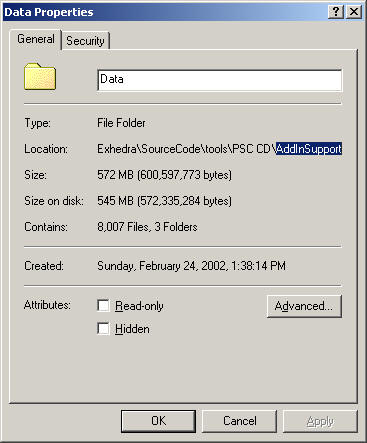Click inside the Data folder name field

click(x=220, y=80)
